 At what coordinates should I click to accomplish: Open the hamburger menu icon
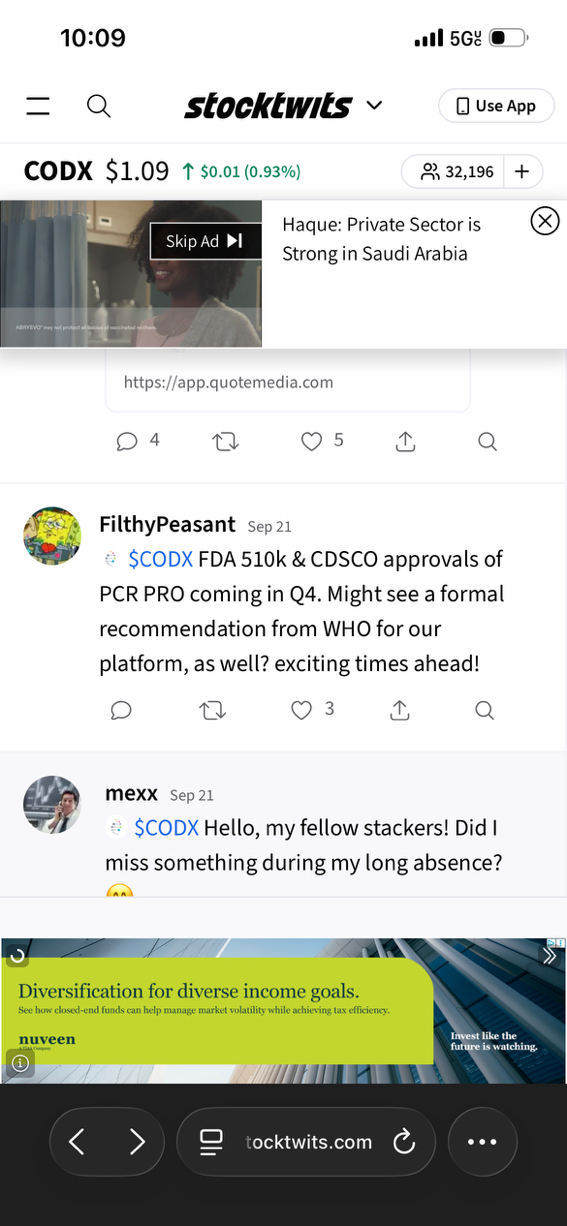tap(38, 106)
